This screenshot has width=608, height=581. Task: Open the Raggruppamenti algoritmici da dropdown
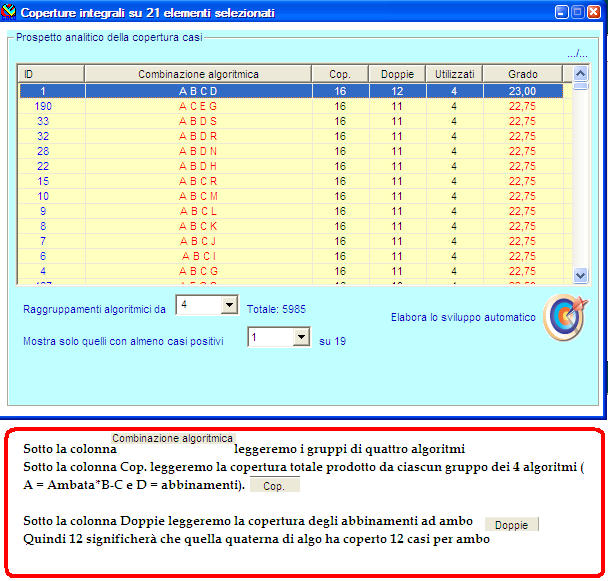tap(229, 305)
